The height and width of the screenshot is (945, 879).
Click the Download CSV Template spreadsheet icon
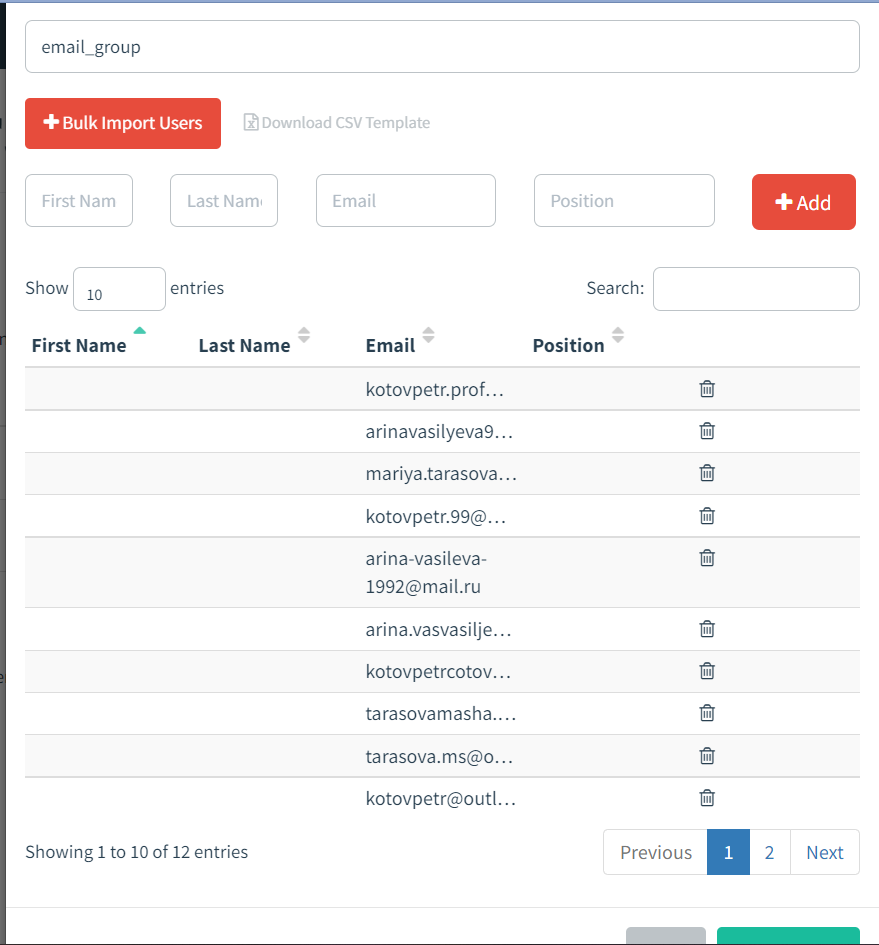pos(250,122)
